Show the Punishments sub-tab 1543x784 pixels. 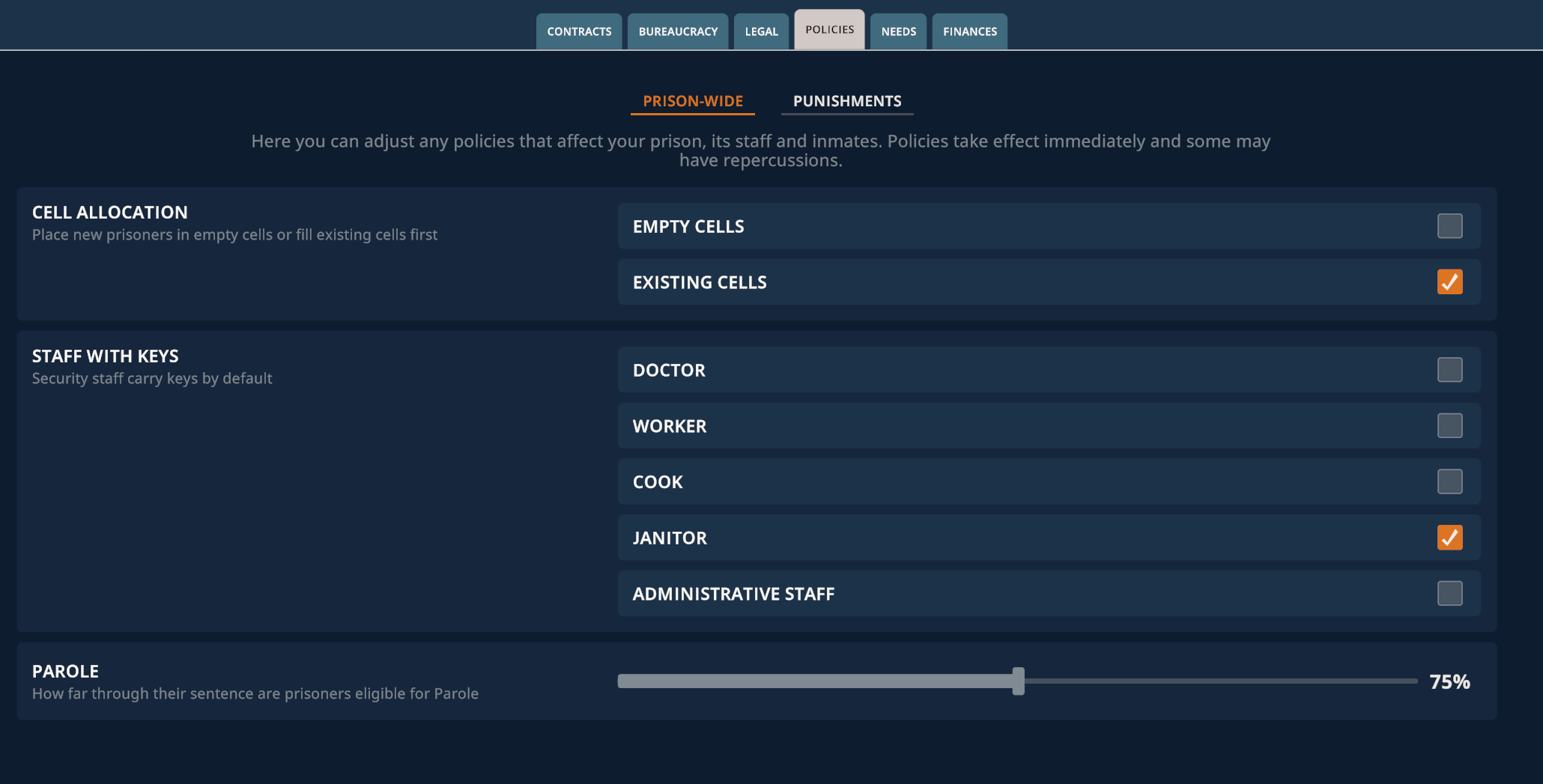pos(847,101)
